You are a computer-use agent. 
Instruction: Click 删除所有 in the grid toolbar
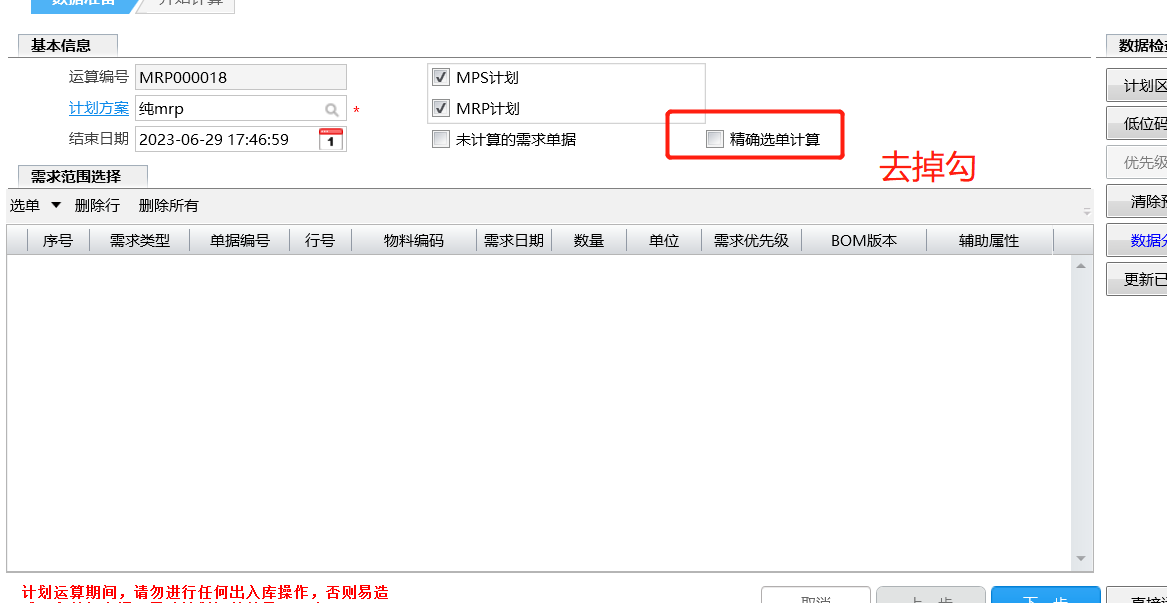(x=168, y=205)
